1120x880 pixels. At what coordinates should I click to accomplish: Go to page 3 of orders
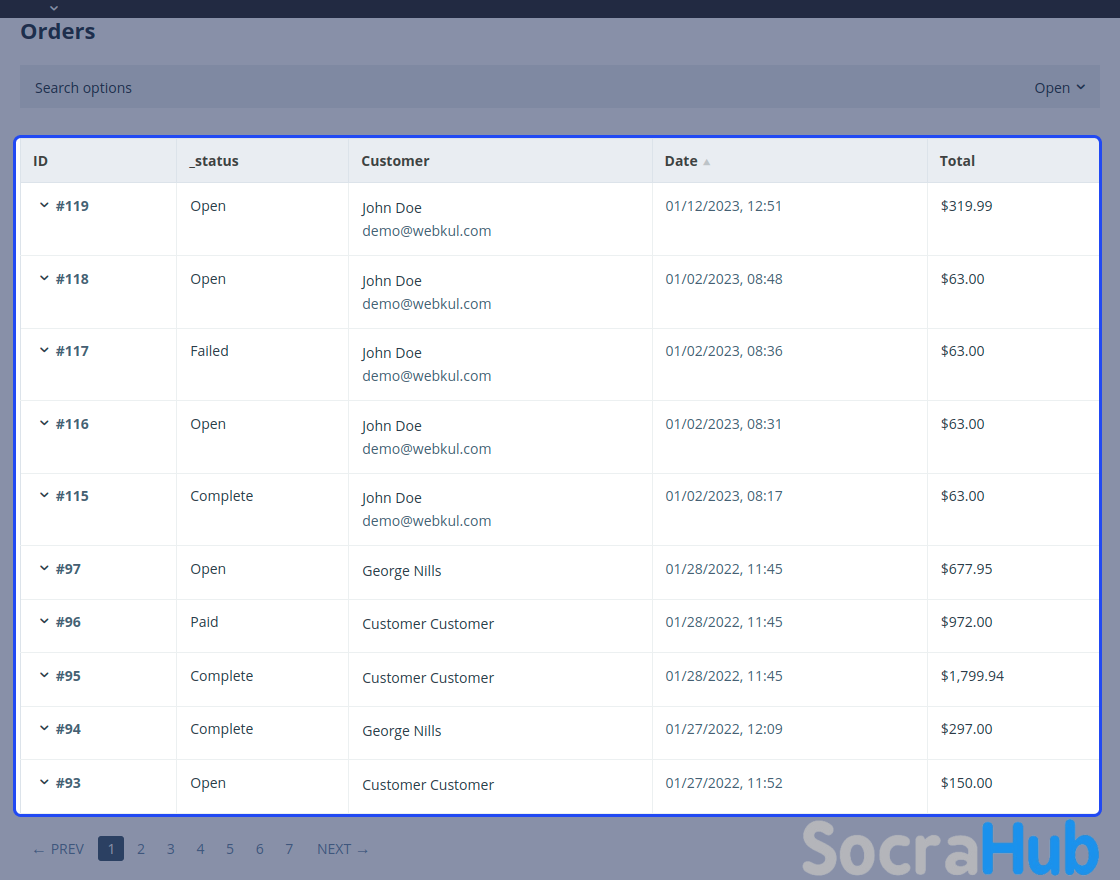point(171,849)
